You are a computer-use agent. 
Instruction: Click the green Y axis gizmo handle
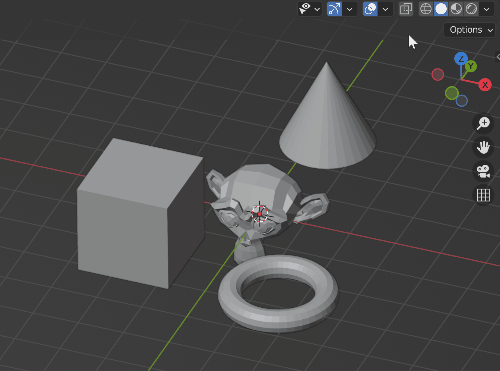coord(471,66)
